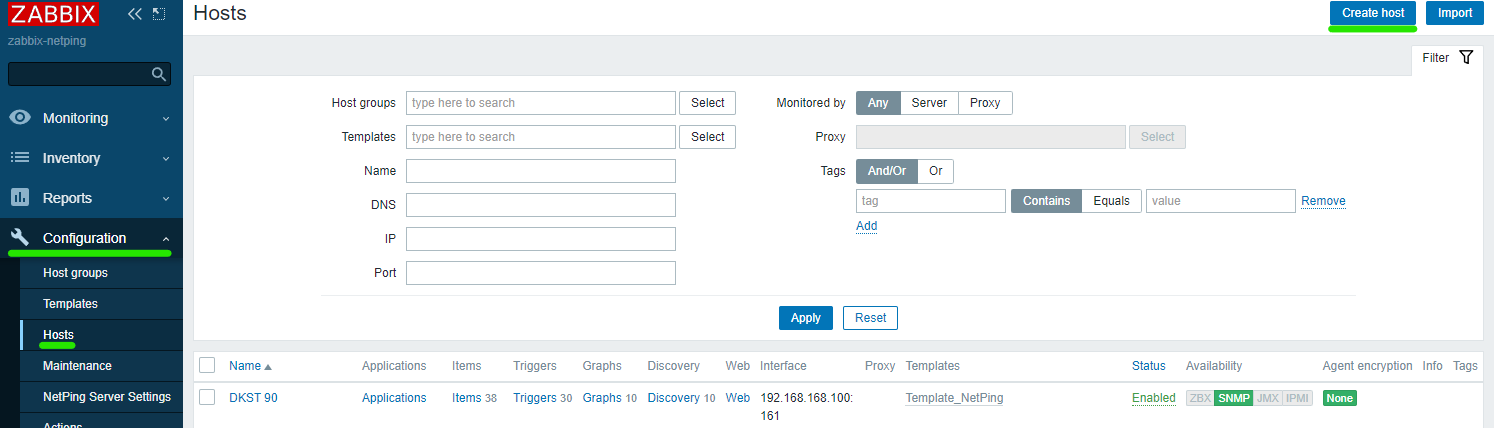Collapse the Configuration menu chevron
1494x428 pixels.
pos(166,238)
